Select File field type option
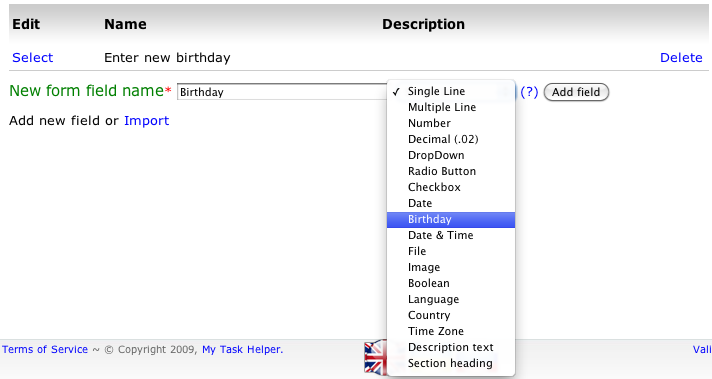The image size is (712, 379). point(450,251)
